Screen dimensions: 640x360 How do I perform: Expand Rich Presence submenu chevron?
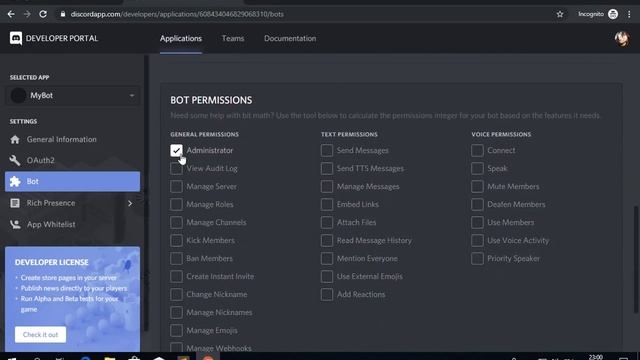(130, 203)
